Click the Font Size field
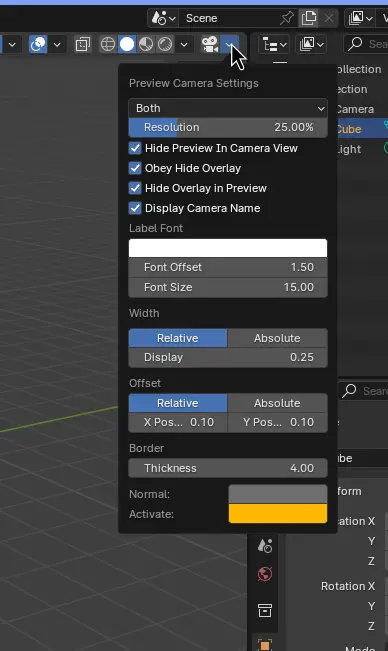The image size is (388, 651). (x=228, y=287)
